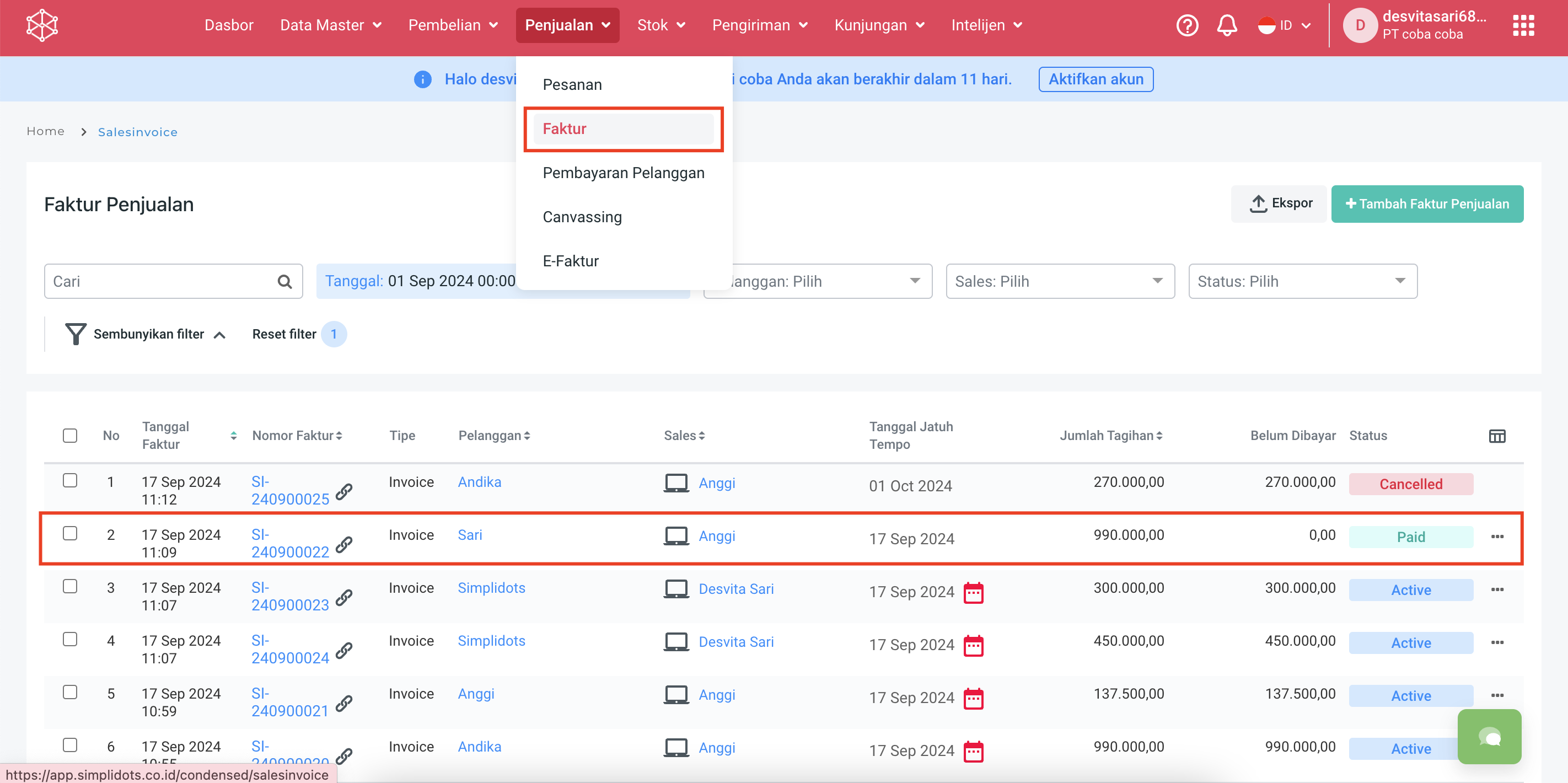Screen dimensions: 1568x783
Task: Check the checkbox for invoice row 1
Action: click(x=70, y=480)
